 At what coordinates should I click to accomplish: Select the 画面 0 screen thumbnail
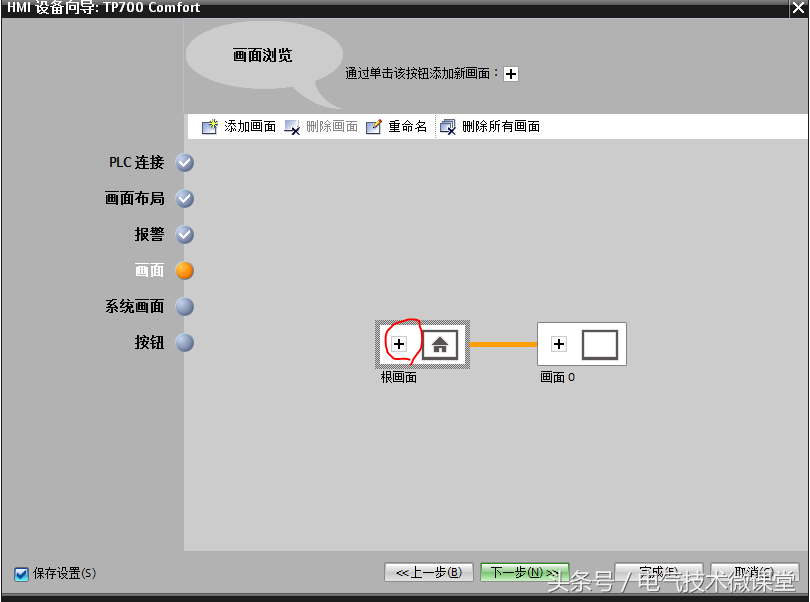pos(600,345)
